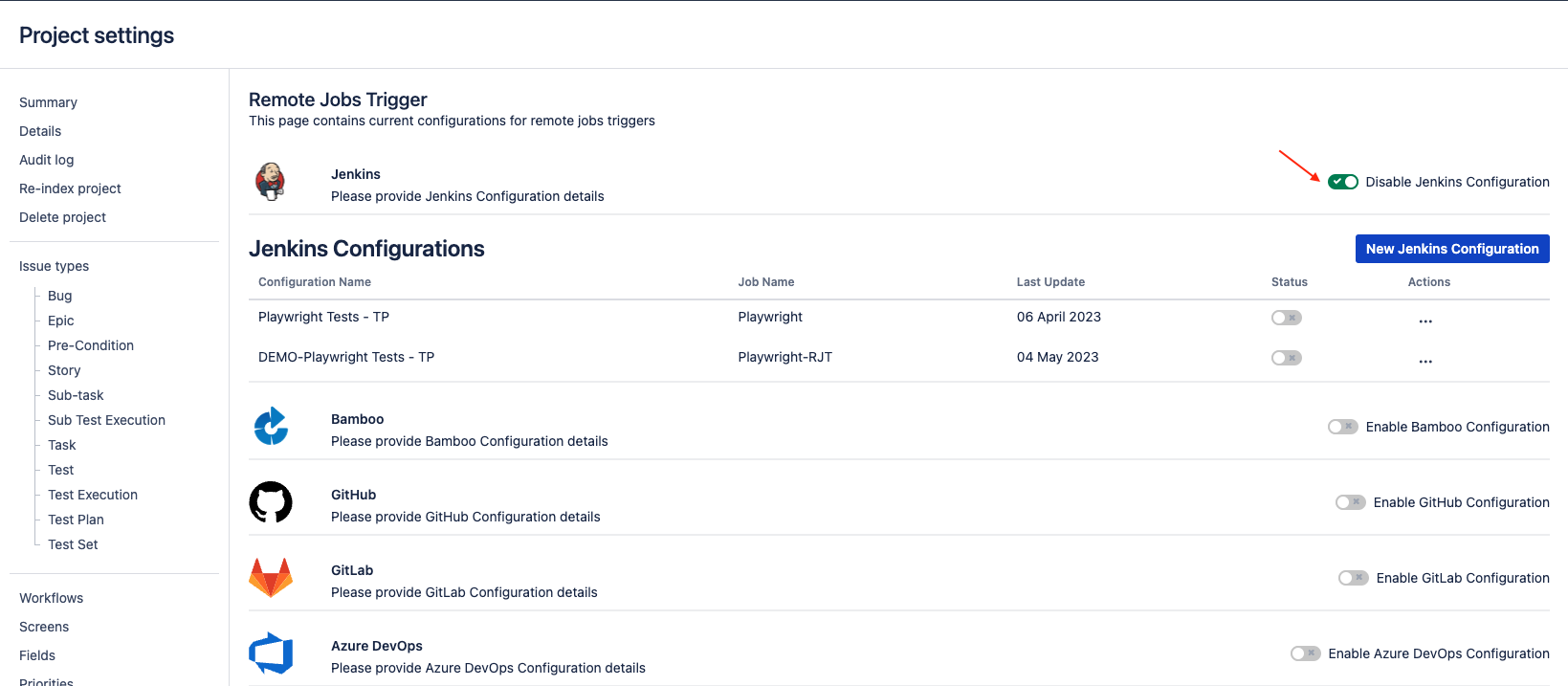This screenshot has width=1568, height=686.
Task: Click the Project settings page title
Action: coord(97,35)
